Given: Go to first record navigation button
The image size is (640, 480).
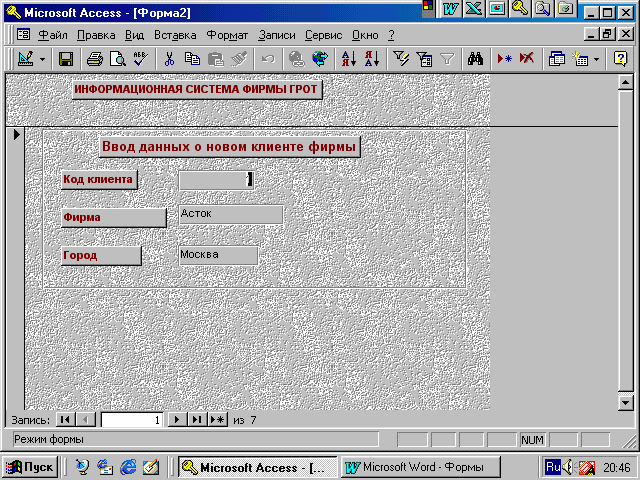Looking at the screenshot, I should pos(64,420).
